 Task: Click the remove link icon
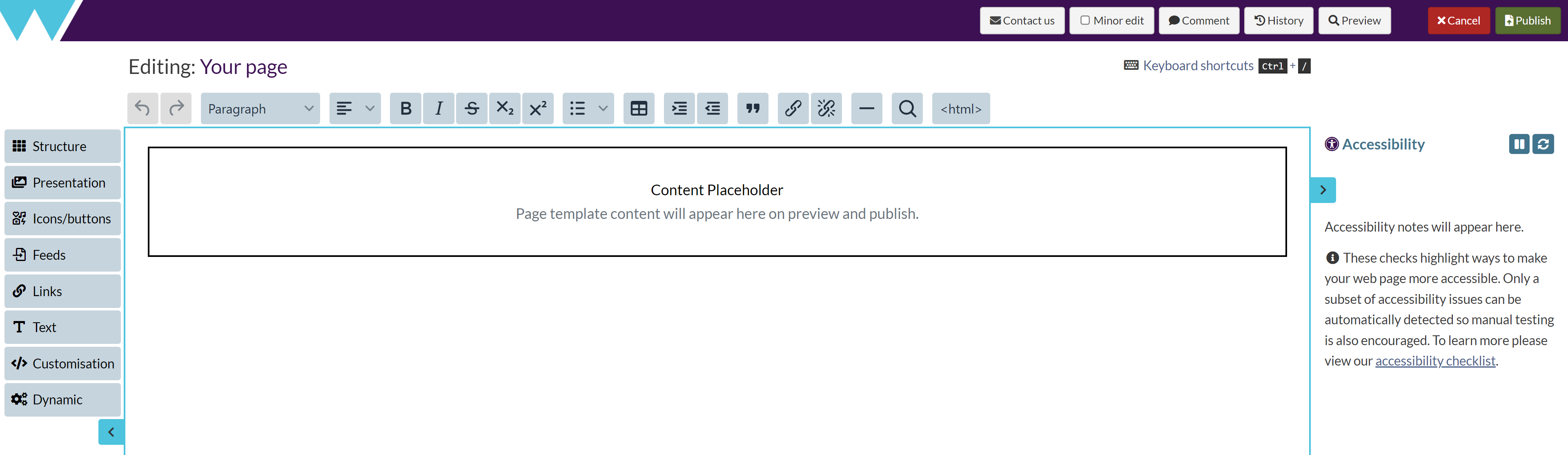pyautogui.click(x=826, y=108)
